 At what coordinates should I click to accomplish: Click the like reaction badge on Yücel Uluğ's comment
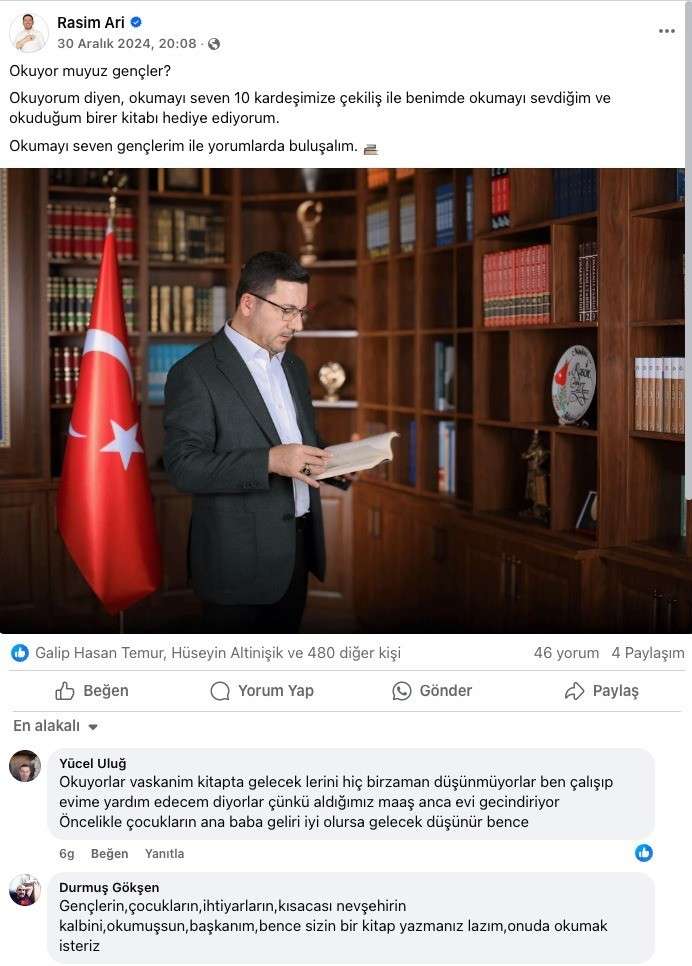coord(644,853)
